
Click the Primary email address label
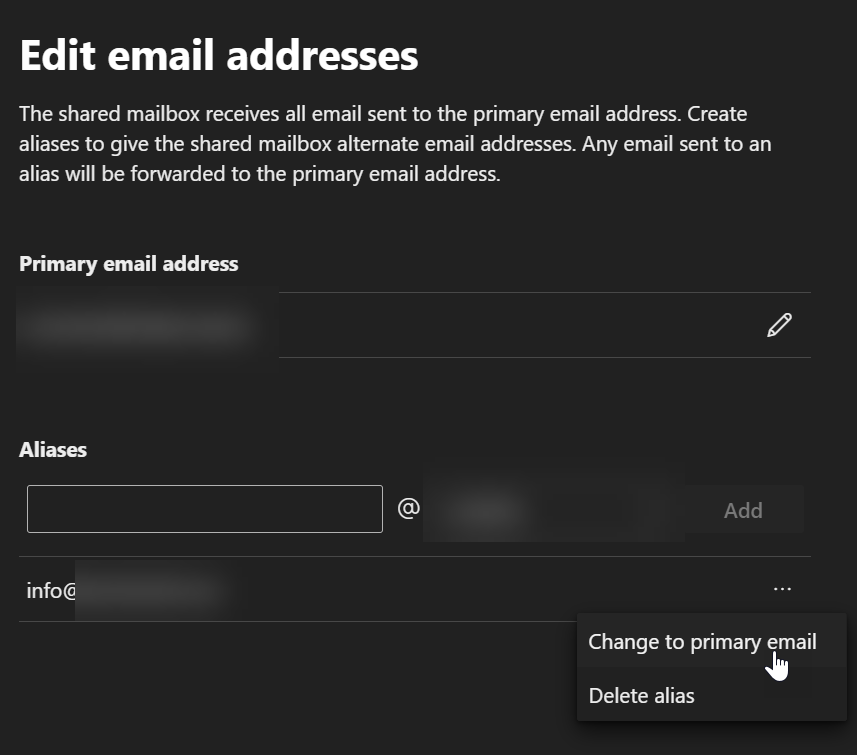pos(128,264)
